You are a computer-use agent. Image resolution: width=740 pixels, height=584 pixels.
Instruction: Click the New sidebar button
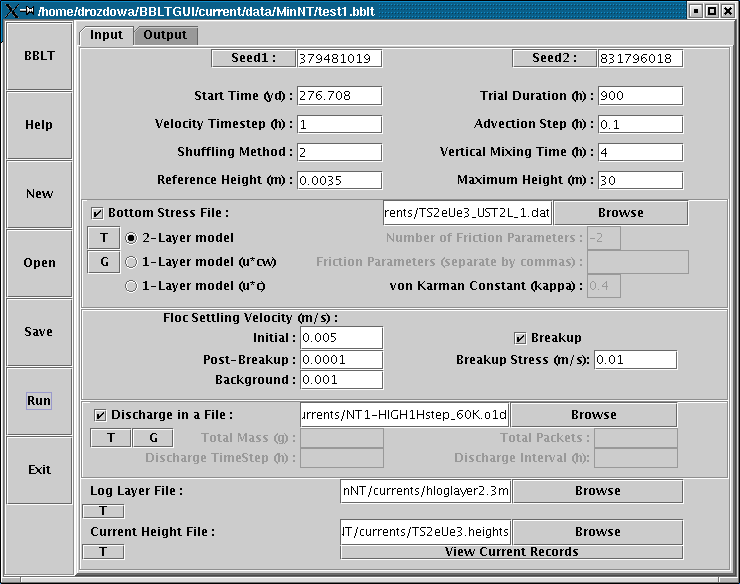click(x=39, y=194)
